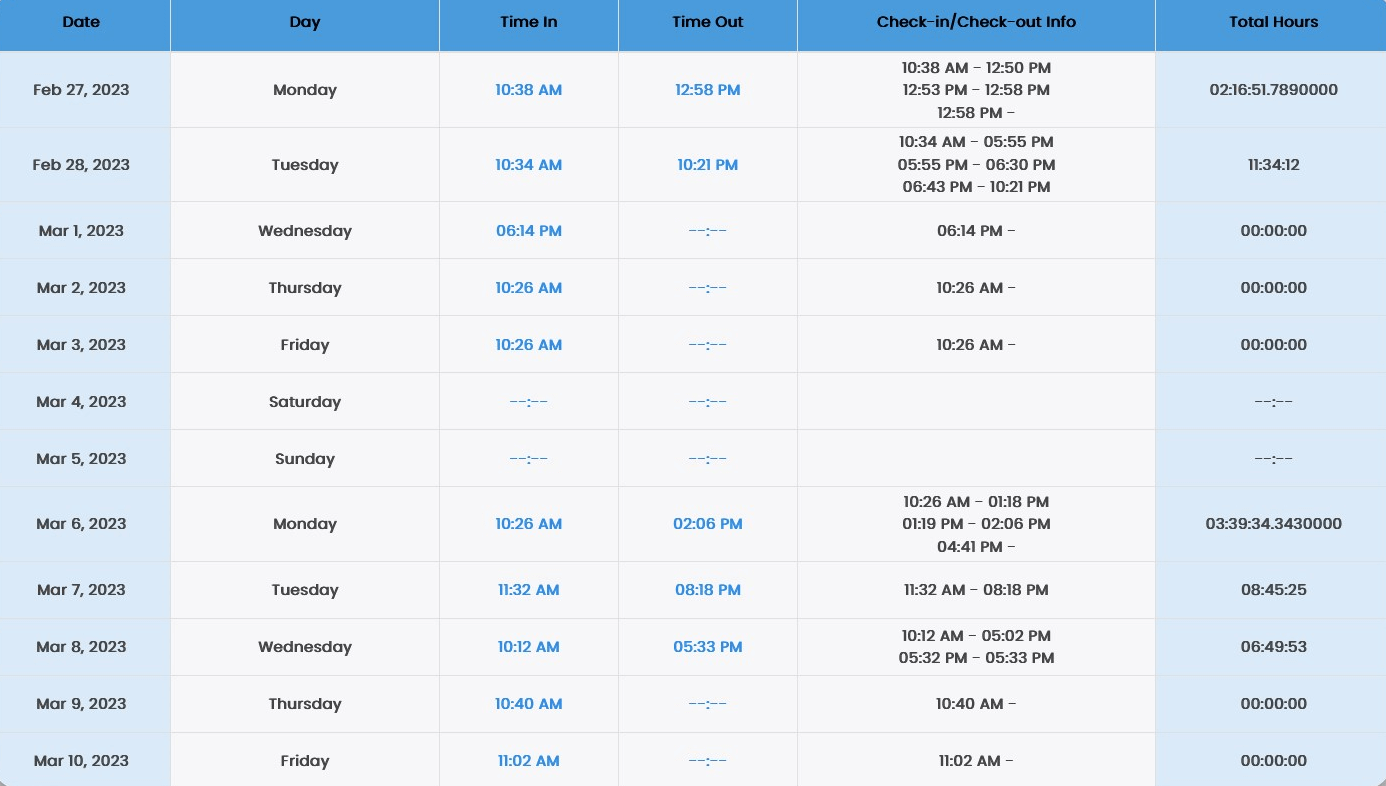Click the 10:40 AM Time In link
Screen dimensions: 1386x786
pyautogui.click(x=529, y=704)
